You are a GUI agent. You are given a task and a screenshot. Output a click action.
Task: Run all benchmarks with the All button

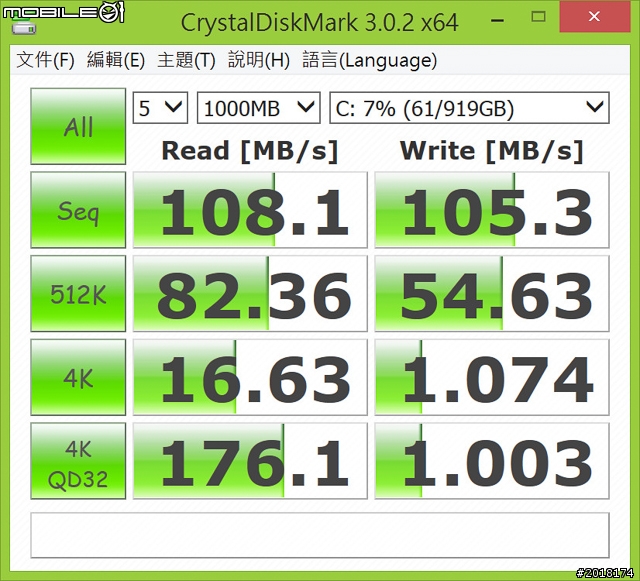point(78,126)
